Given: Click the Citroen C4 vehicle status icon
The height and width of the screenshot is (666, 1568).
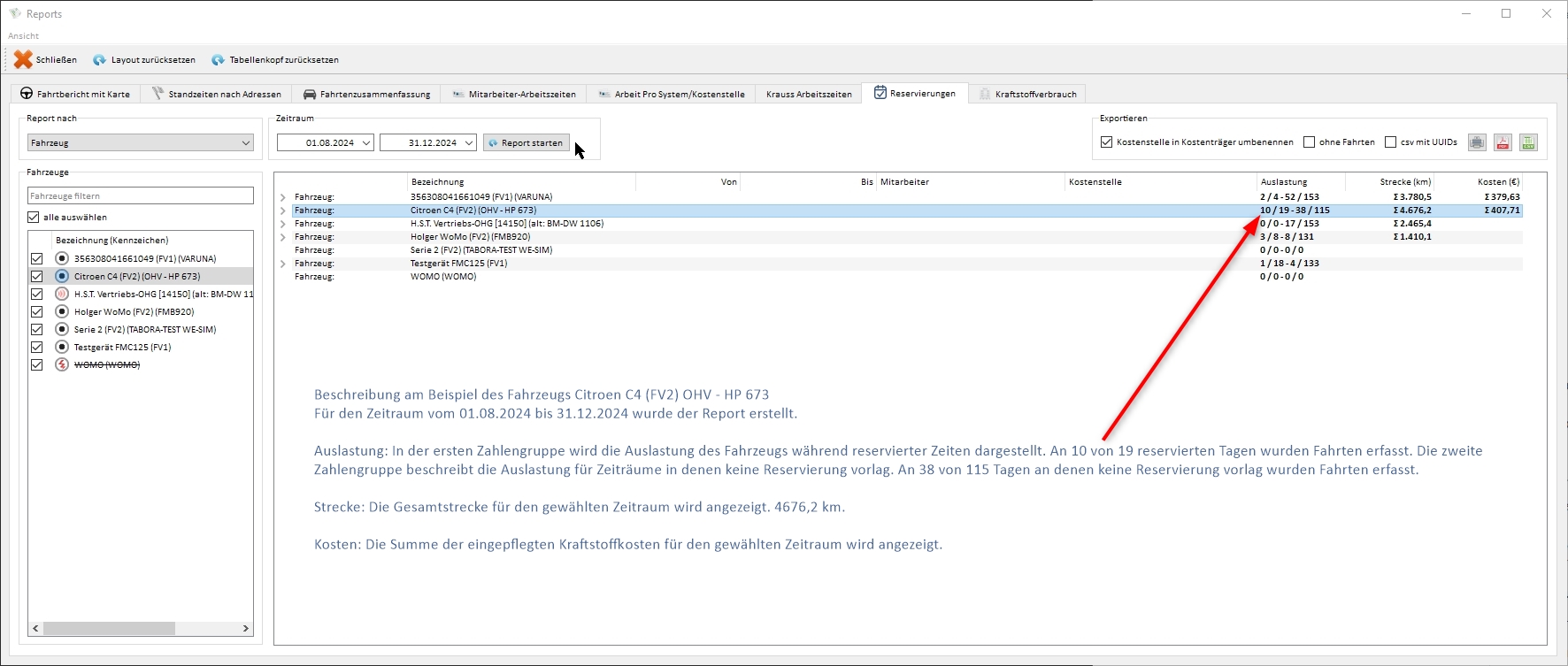Looking at the screenshot, I should (62, 276).
